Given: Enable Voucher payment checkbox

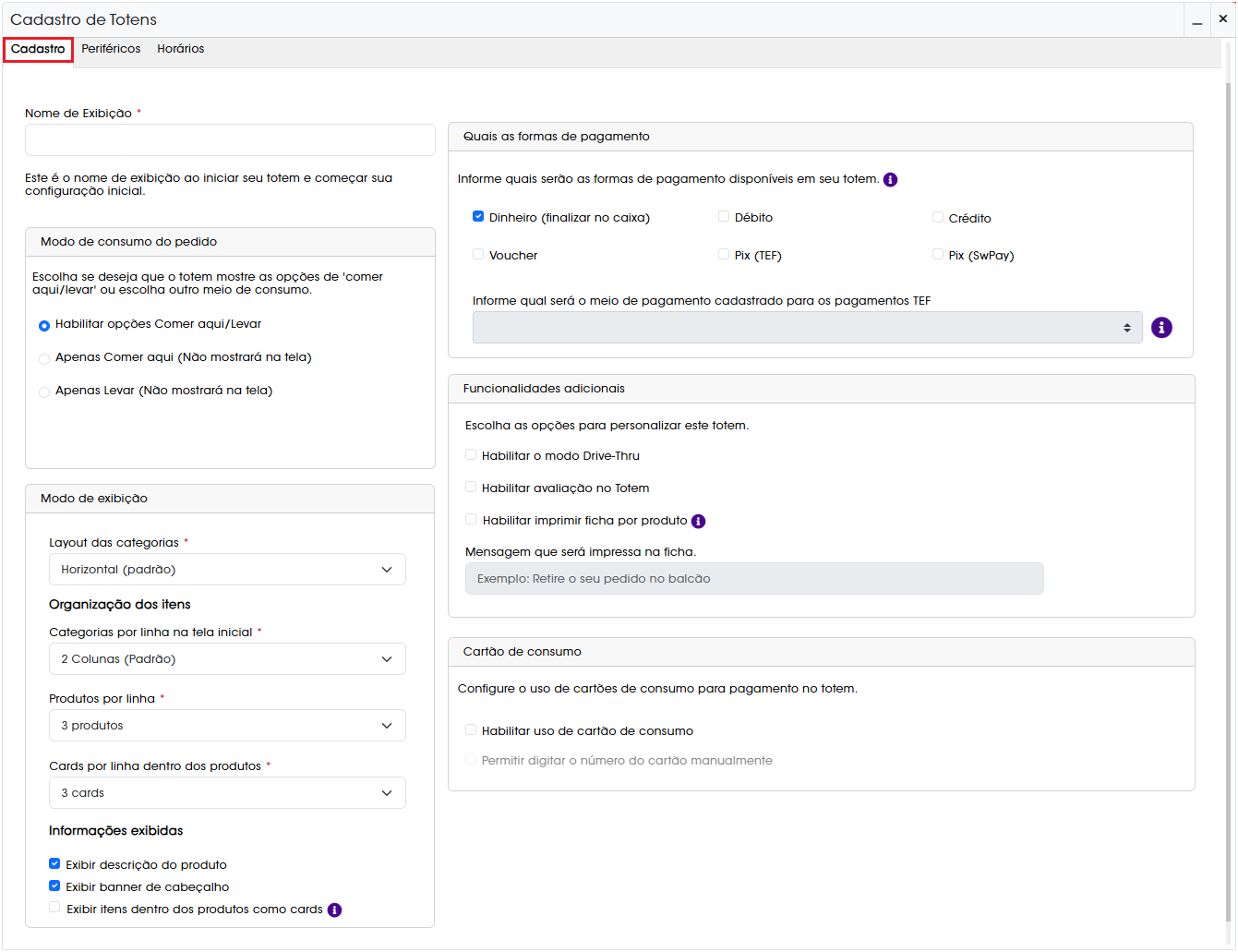Looking at the screenshot, I should pos(478,255).
